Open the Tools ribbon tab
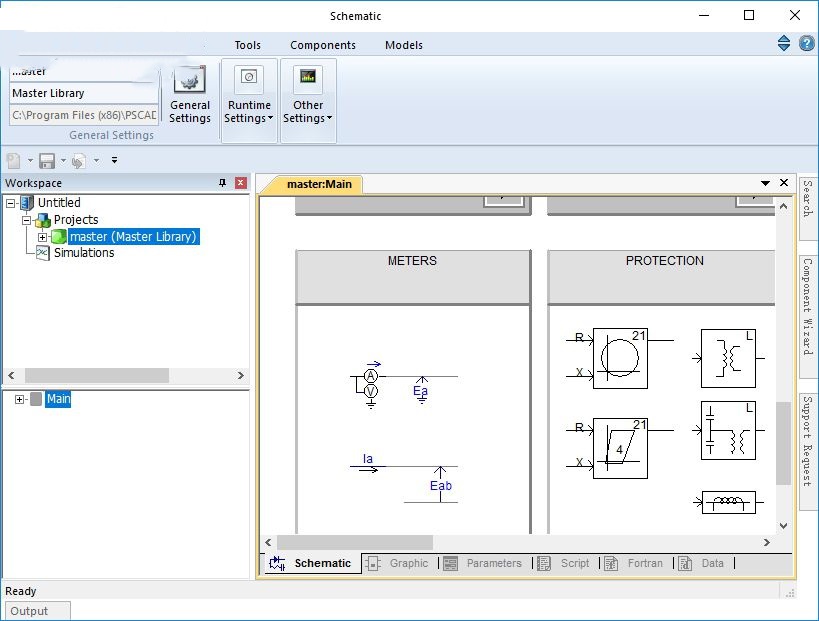 [247, 45]
